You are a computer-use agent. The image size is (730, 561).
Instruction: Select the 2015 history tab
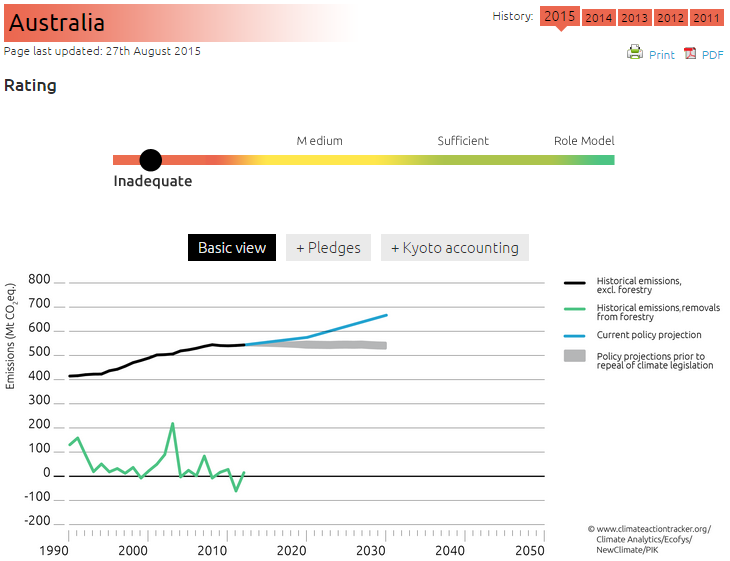(560, 17)
